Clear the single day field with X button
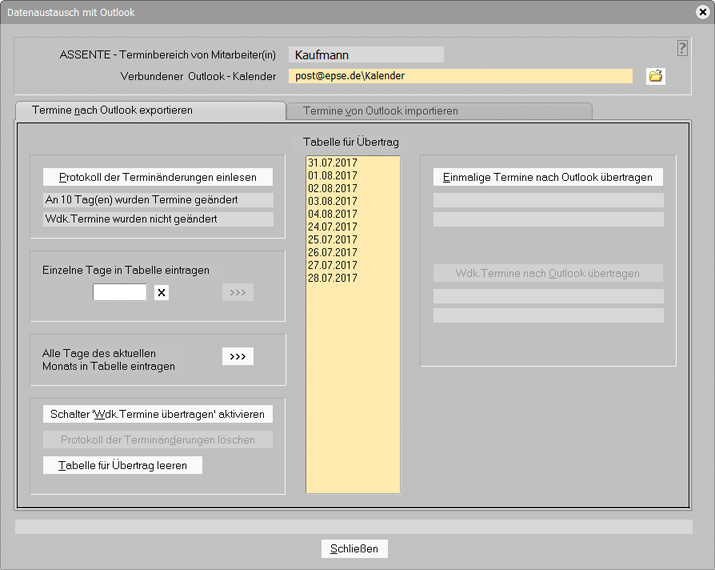This screenshot has height=570, width=715. (161, 292)
